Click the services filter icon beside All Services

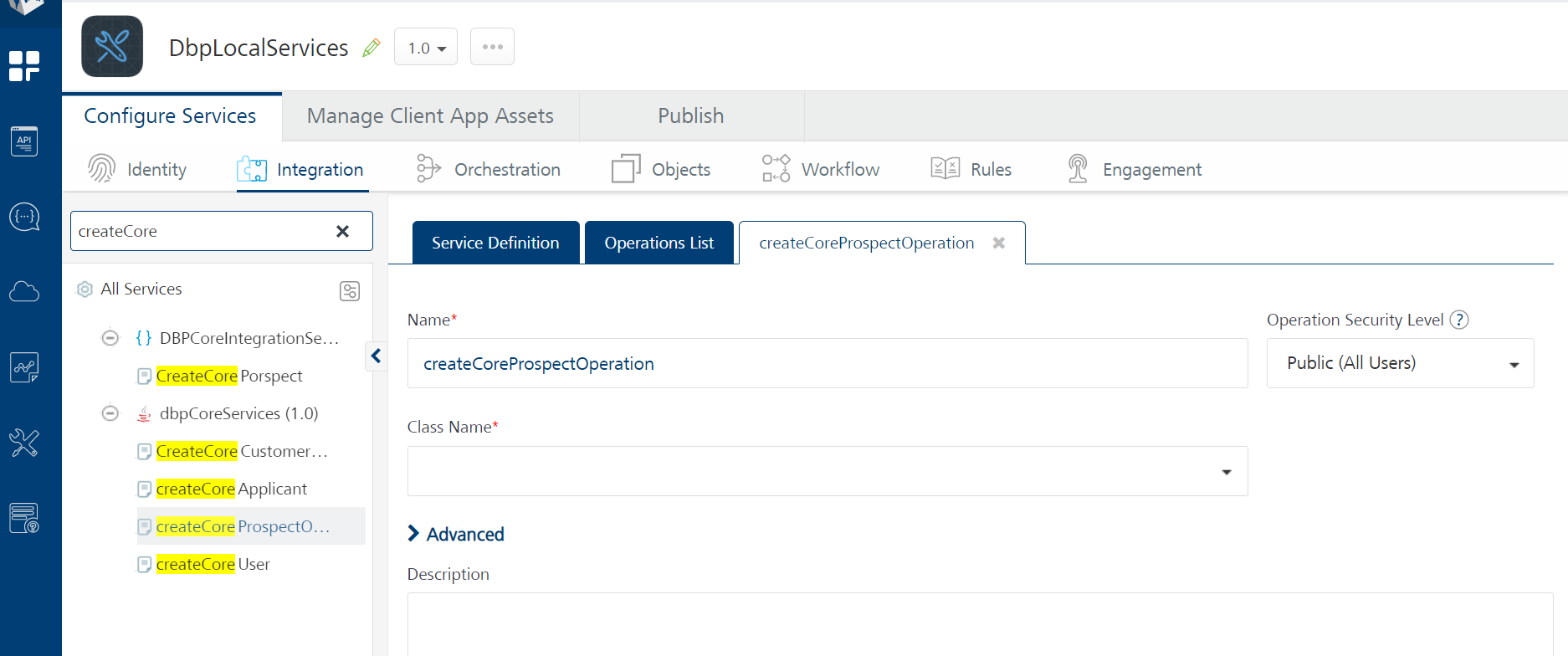[350, 290]
